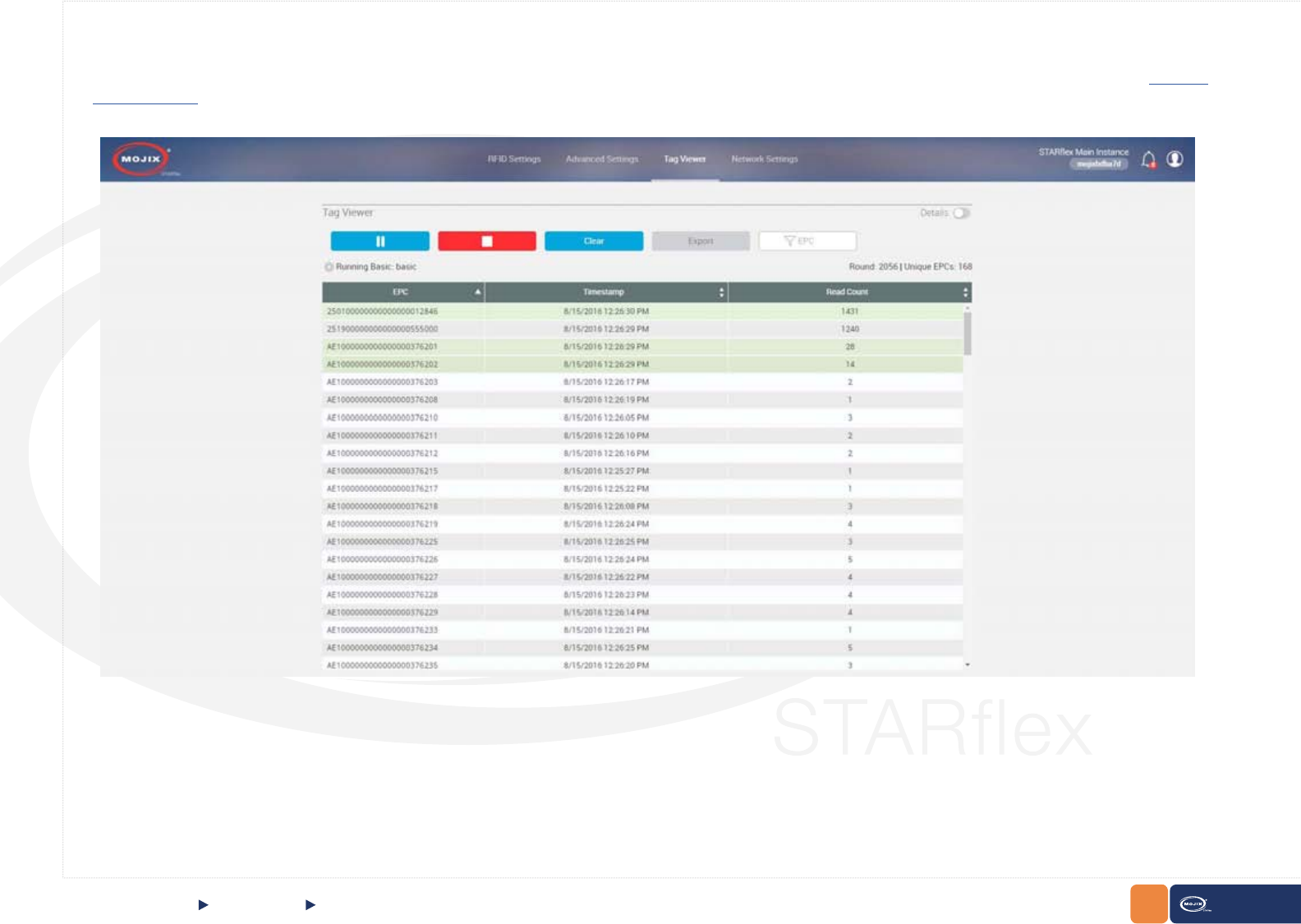Sort by Read Count column arrows
The width and height of the screenshot is (1301, 924).
pyautogui.click(x=965, y=292)
